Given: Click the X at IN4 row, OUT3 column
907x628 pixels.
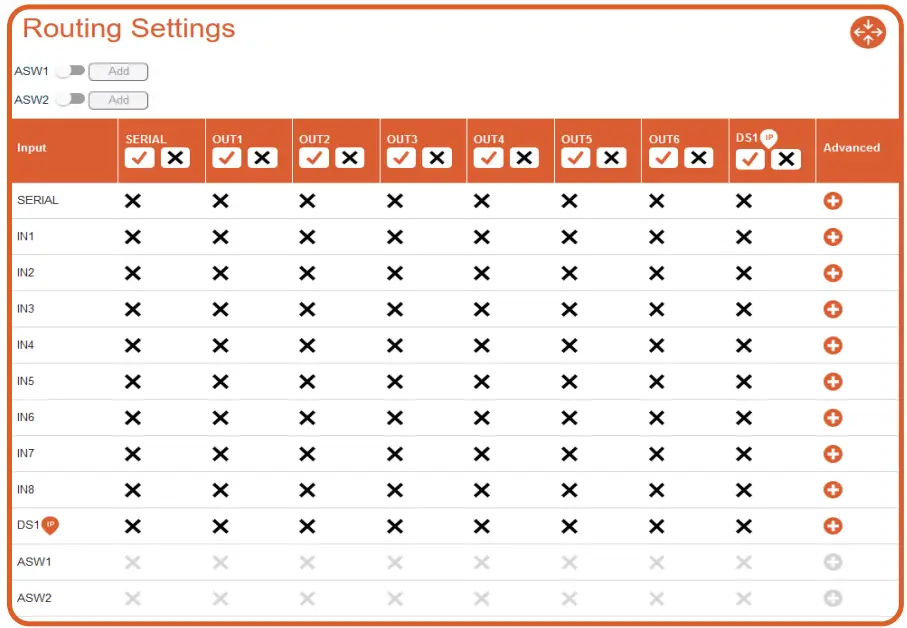Looking at the screenshot, I should click(395, 345).
